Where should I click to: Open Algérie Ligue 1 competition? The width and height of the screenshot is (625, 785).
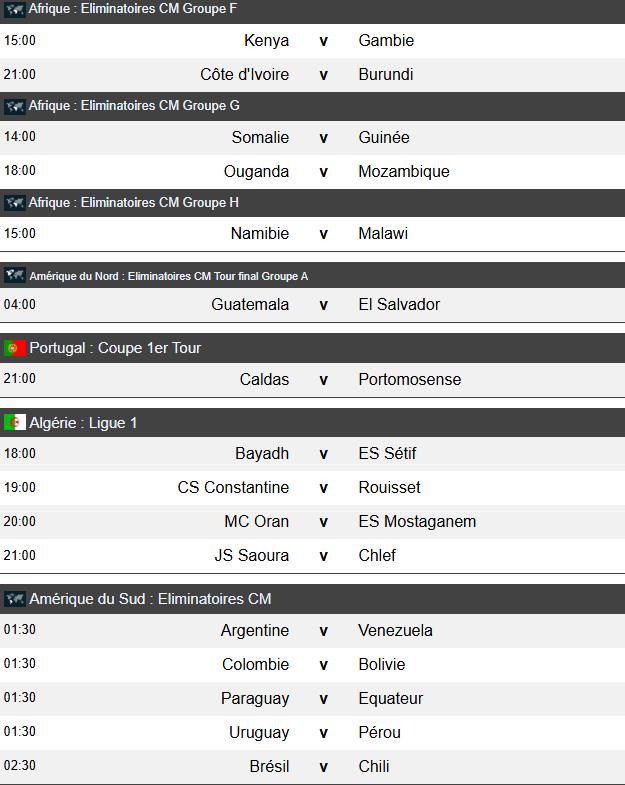[x=83, y=423]
